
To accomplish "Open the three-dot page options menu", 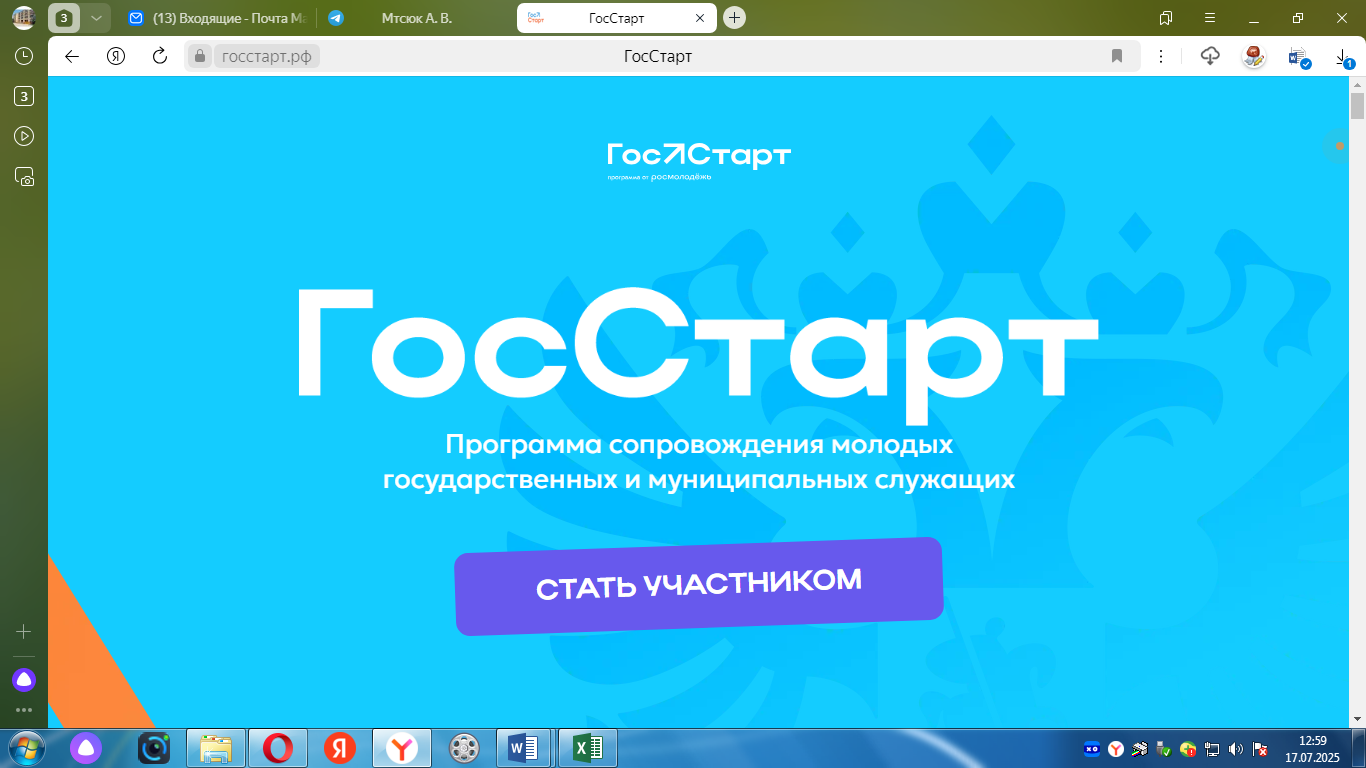I will 1161,56.
